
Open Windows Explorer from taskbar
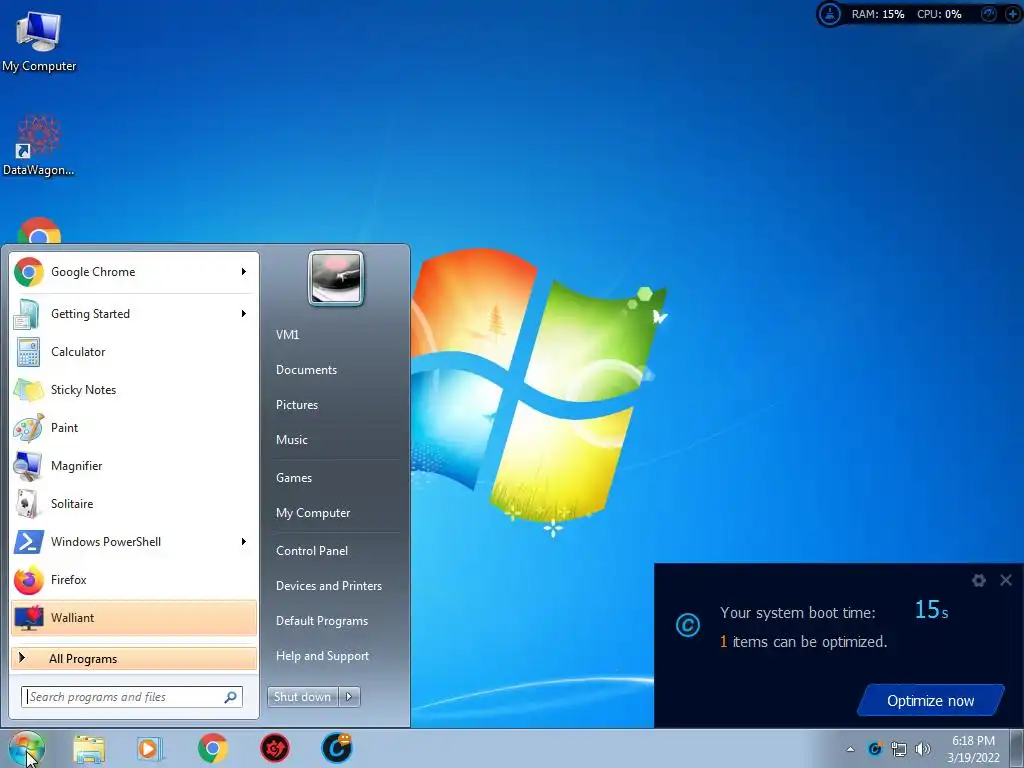point(89,748)
